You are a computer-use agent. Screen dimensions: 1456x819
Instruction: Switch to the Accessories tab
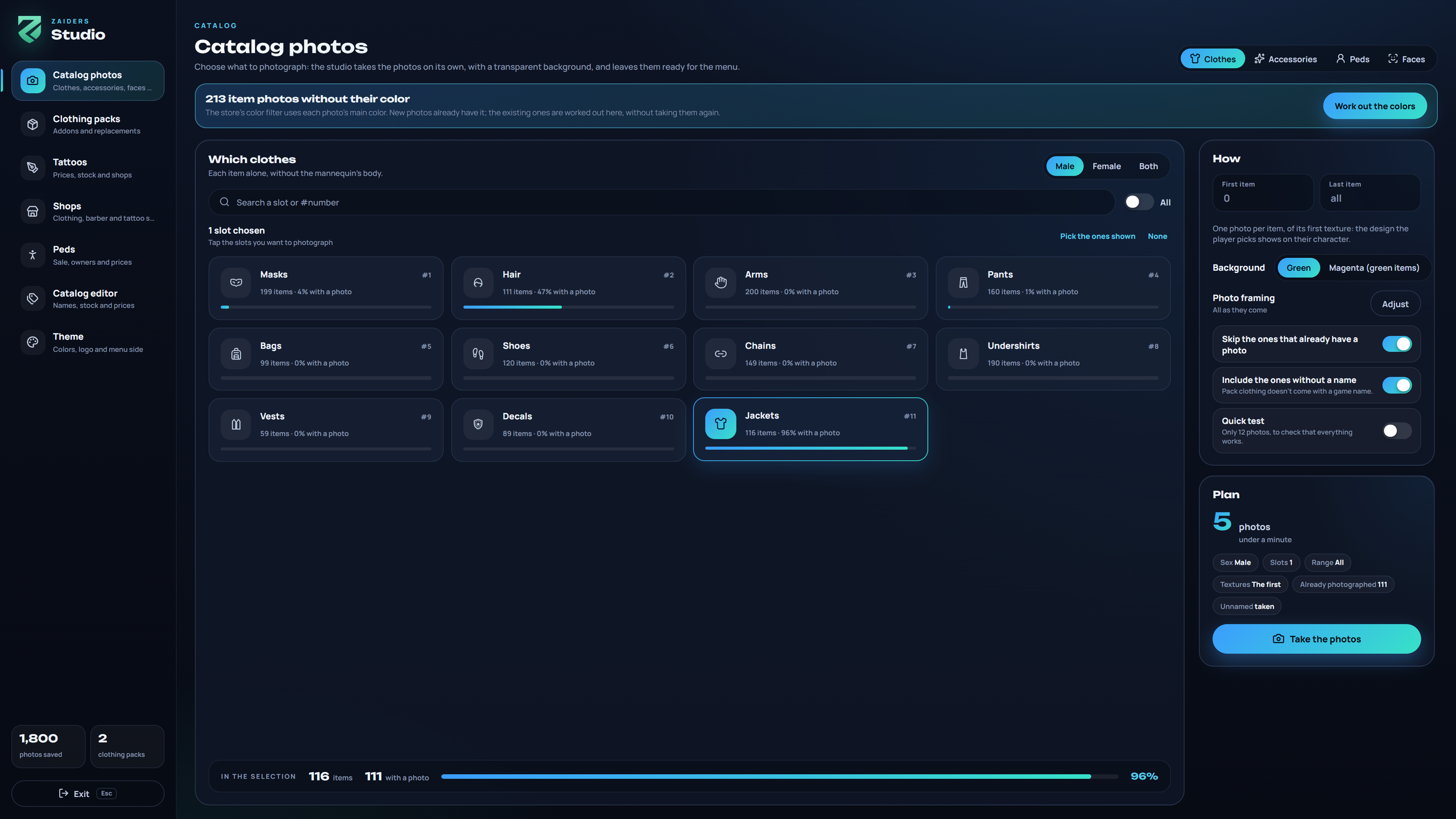pyautogui.click(x=1285, y=59)
